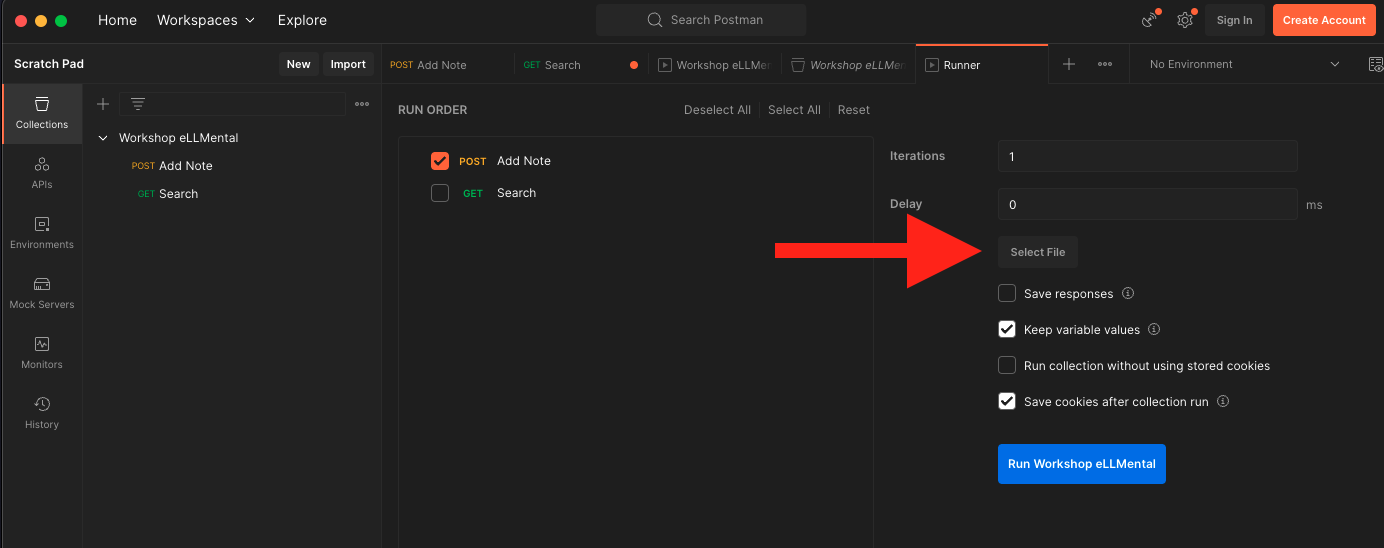Disable Save cookies after collection run
Screen dimensions: 1384x548
1007,402
